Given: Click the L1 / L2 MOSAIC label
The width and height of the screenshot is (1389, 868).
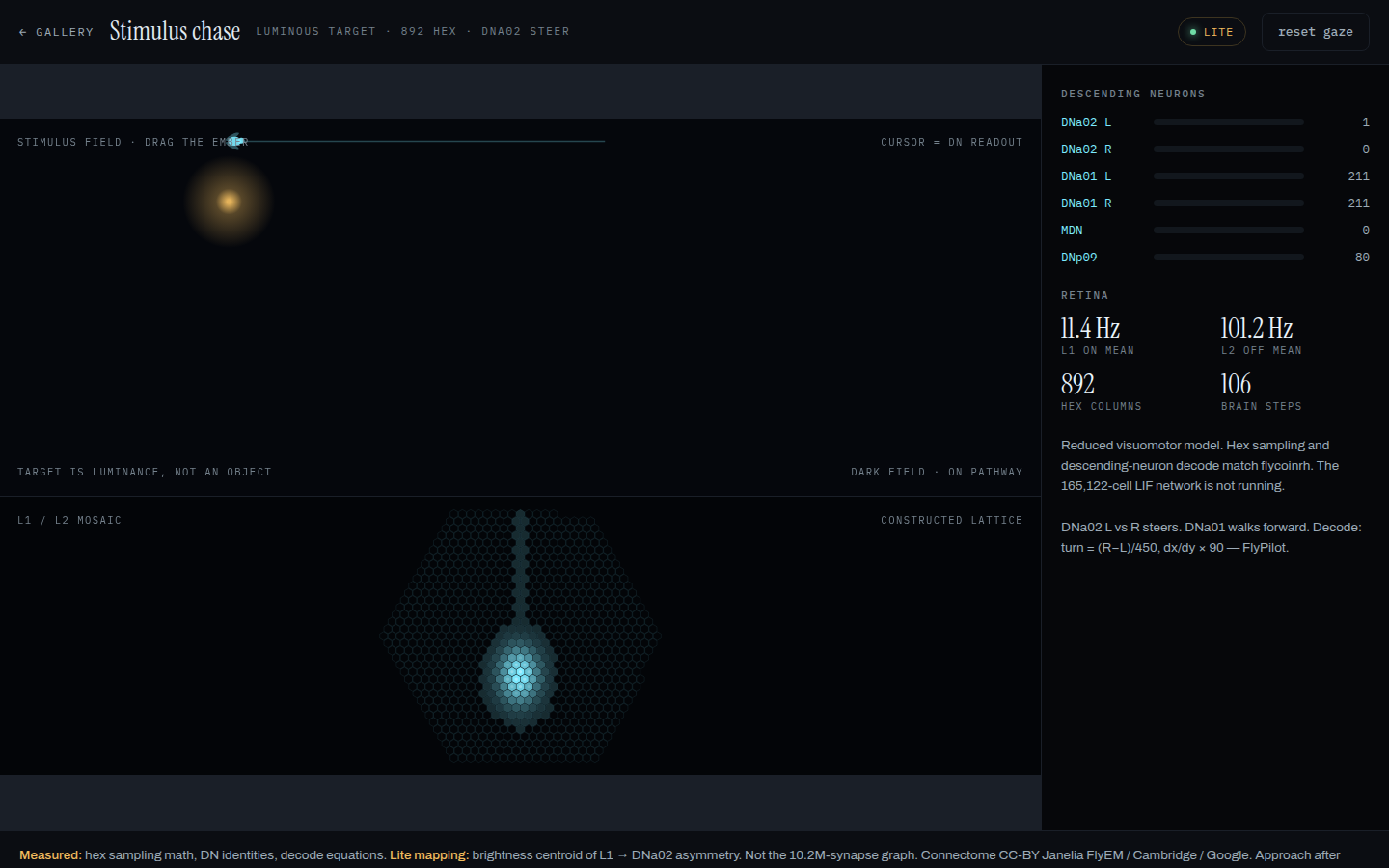Looking at the screenshot, I should (69, 520).
